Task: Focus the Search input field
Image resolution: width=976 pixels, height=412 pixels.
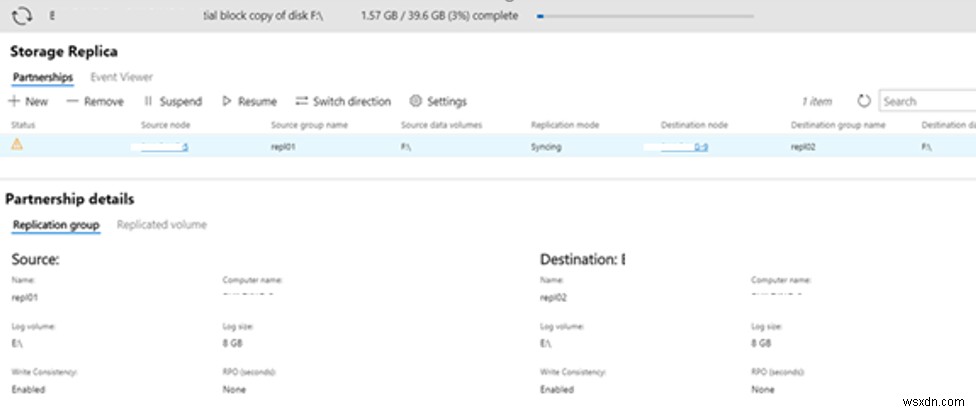Action: 927,101
